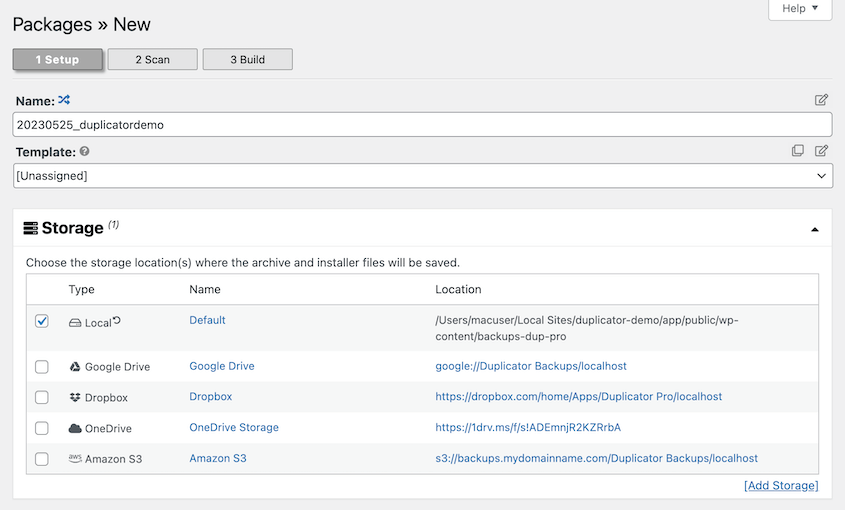Click the OneDrive cloud icon
Image resolution: width=845 pixels, height=510 pixels.
pos(75,429)
